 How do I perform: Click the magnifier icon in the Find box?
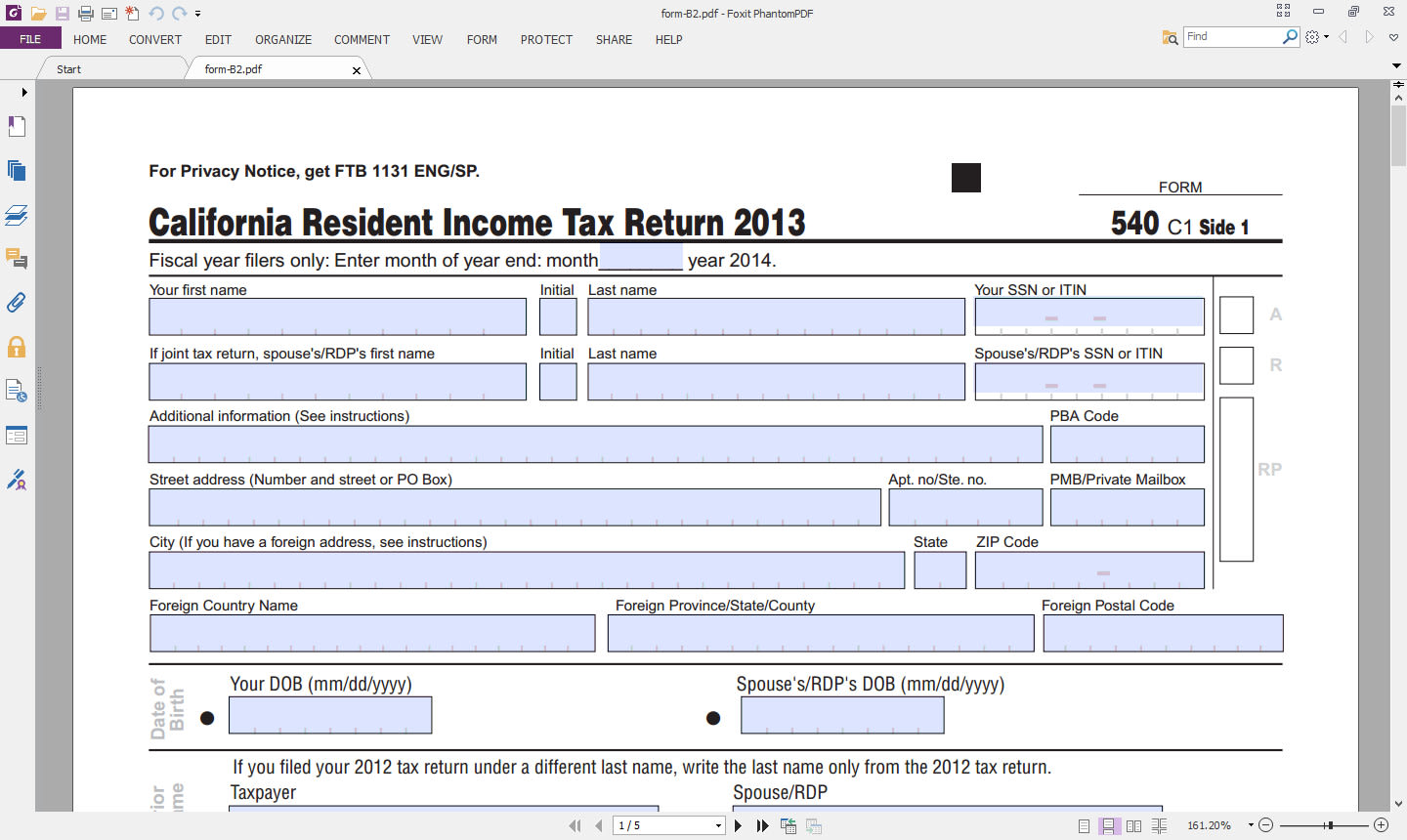[1290, 37]
